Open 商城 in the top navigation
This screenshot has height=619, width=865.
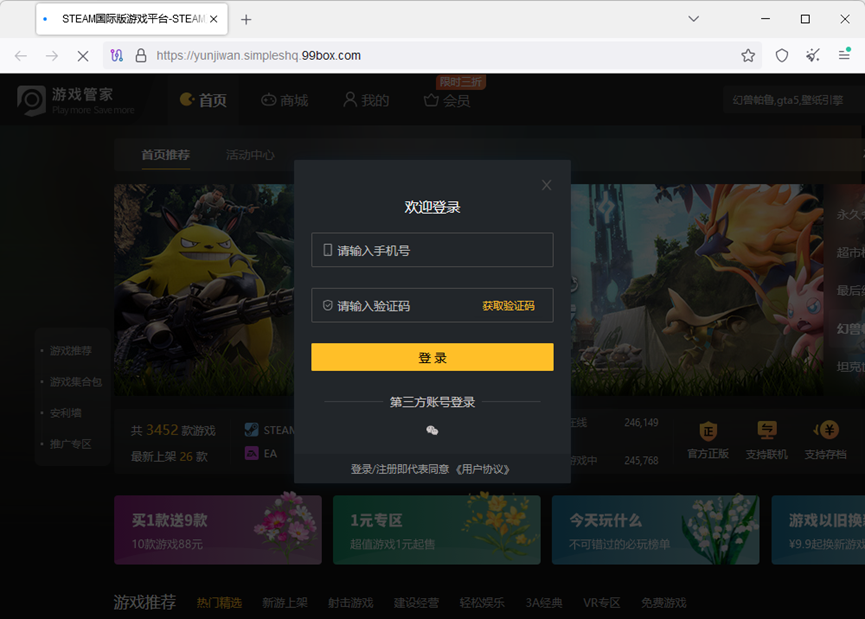click(285, 100)
